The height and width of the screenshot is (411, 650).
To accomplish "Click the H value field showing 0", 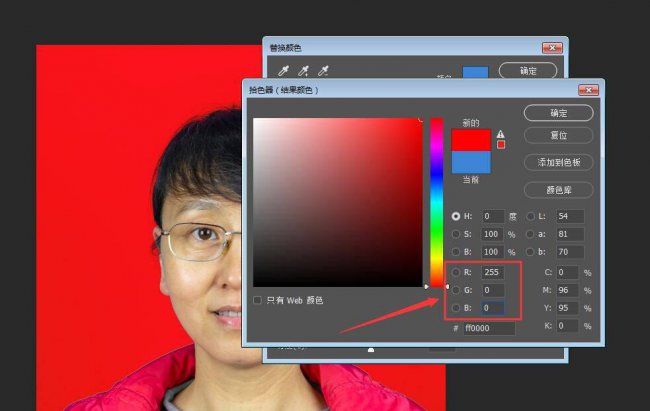I will (493, 216).
